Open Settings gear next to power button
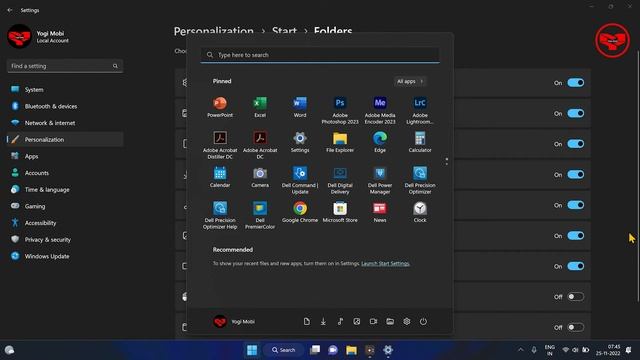This screenshot has height=360, width=640. point(407,322)
